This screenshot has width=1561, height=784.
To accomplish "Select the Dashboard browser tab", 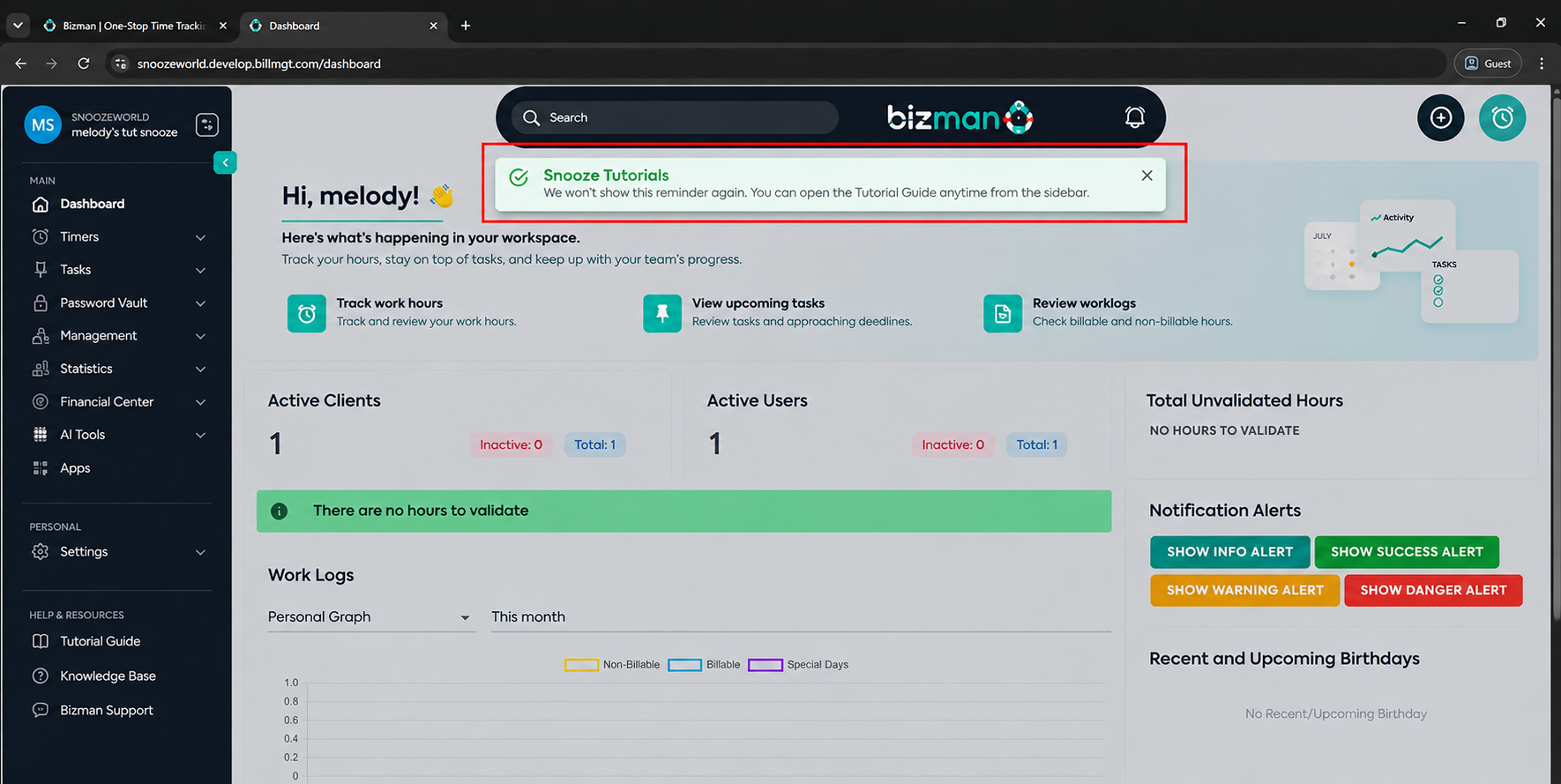I will click(344, 26).
